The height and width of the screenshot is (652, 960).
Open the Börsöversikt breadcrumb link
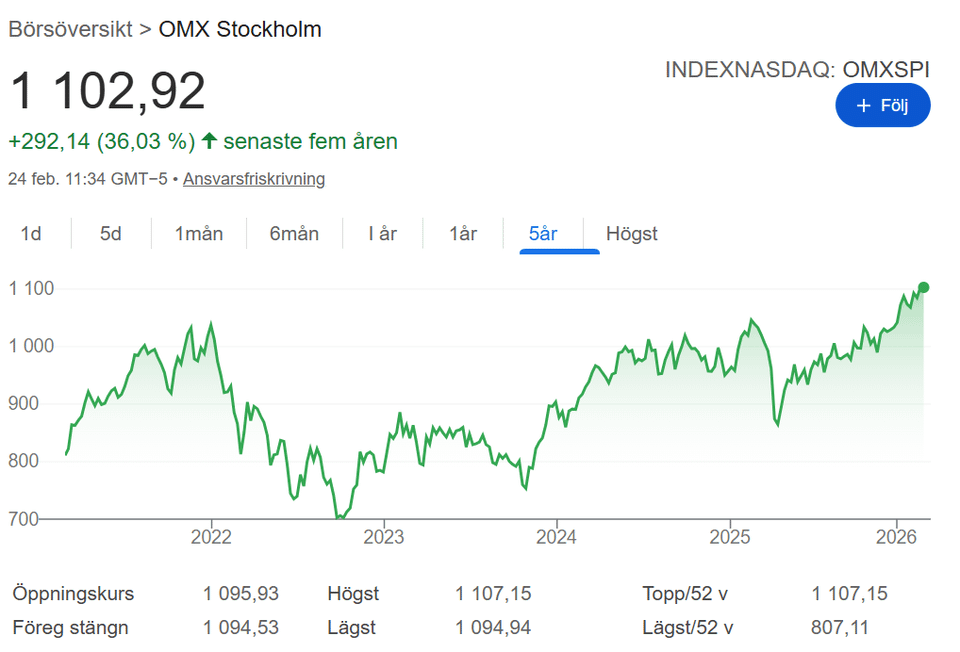tap(70, 29)
